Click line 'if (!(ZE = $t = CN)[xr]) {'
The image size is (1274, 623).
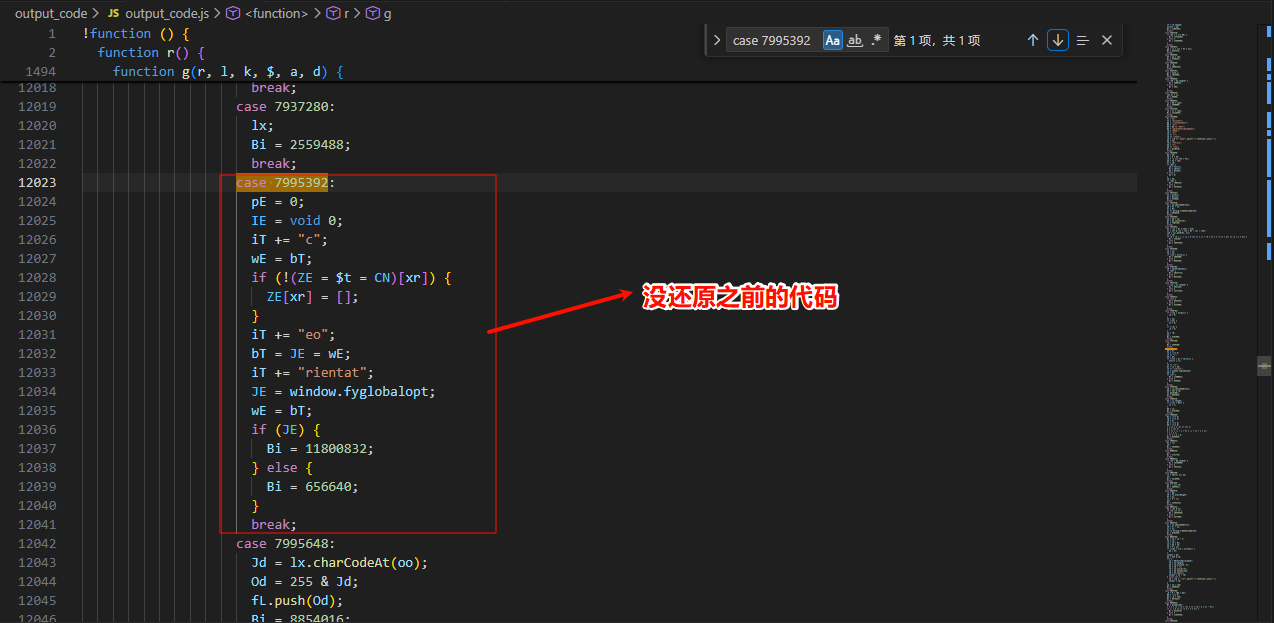tap(351, 278)
